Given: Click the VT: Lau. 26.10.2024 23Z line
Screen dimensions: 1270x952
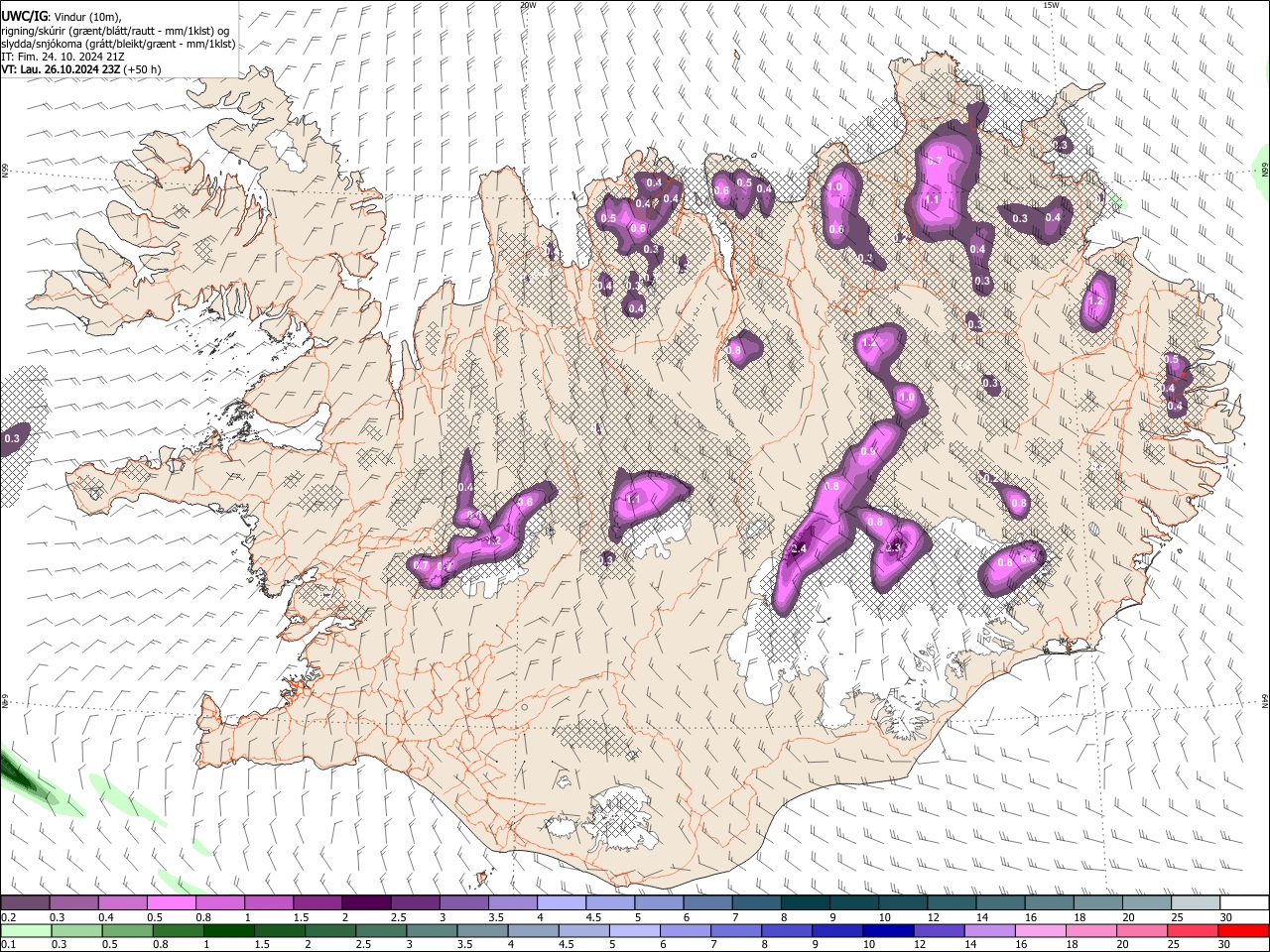Looking at the screenshot, I should (80, 69).
